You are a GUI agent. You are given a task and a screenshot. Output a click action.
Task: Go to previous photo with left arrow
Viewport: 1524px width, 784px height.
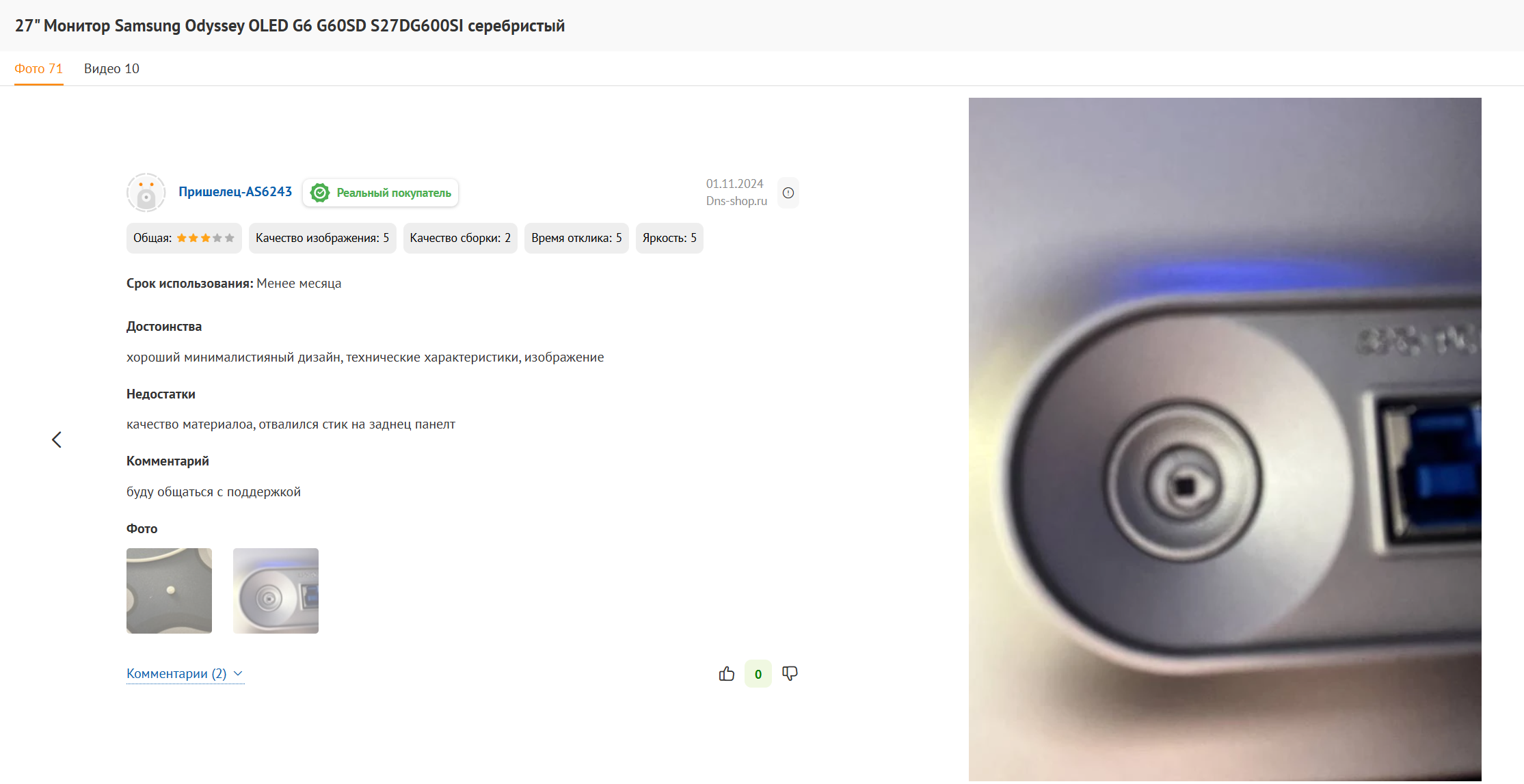[x=57, y=440]
